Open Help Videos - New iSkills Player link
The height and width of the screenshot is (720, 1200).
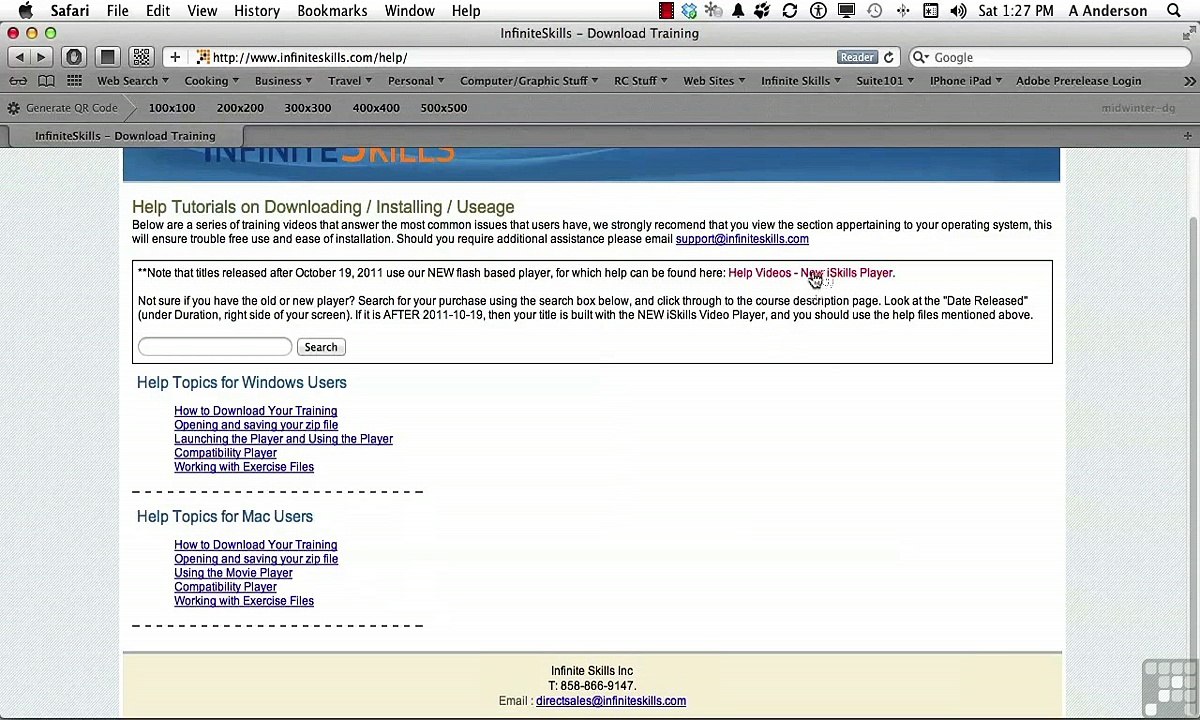[811, 273]
